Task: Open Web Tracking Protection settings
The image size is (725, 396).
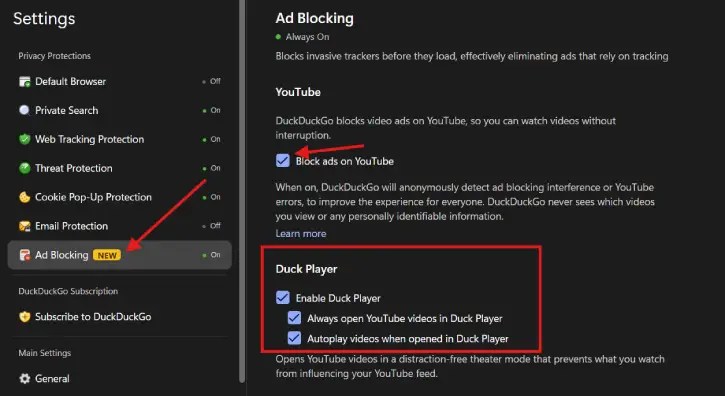Action: [119, 139]
